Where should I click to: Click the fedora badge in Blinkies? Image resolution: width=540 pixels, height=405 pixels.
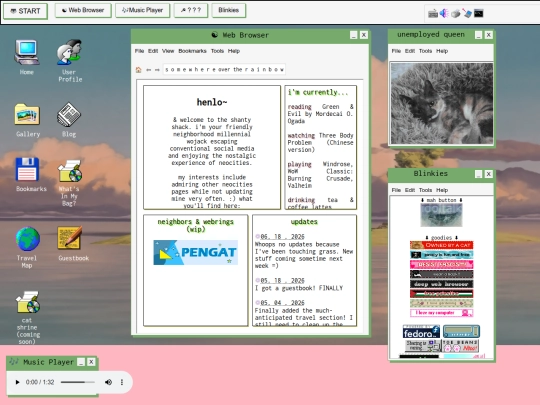pyautogui.click(x=422, y=332)
